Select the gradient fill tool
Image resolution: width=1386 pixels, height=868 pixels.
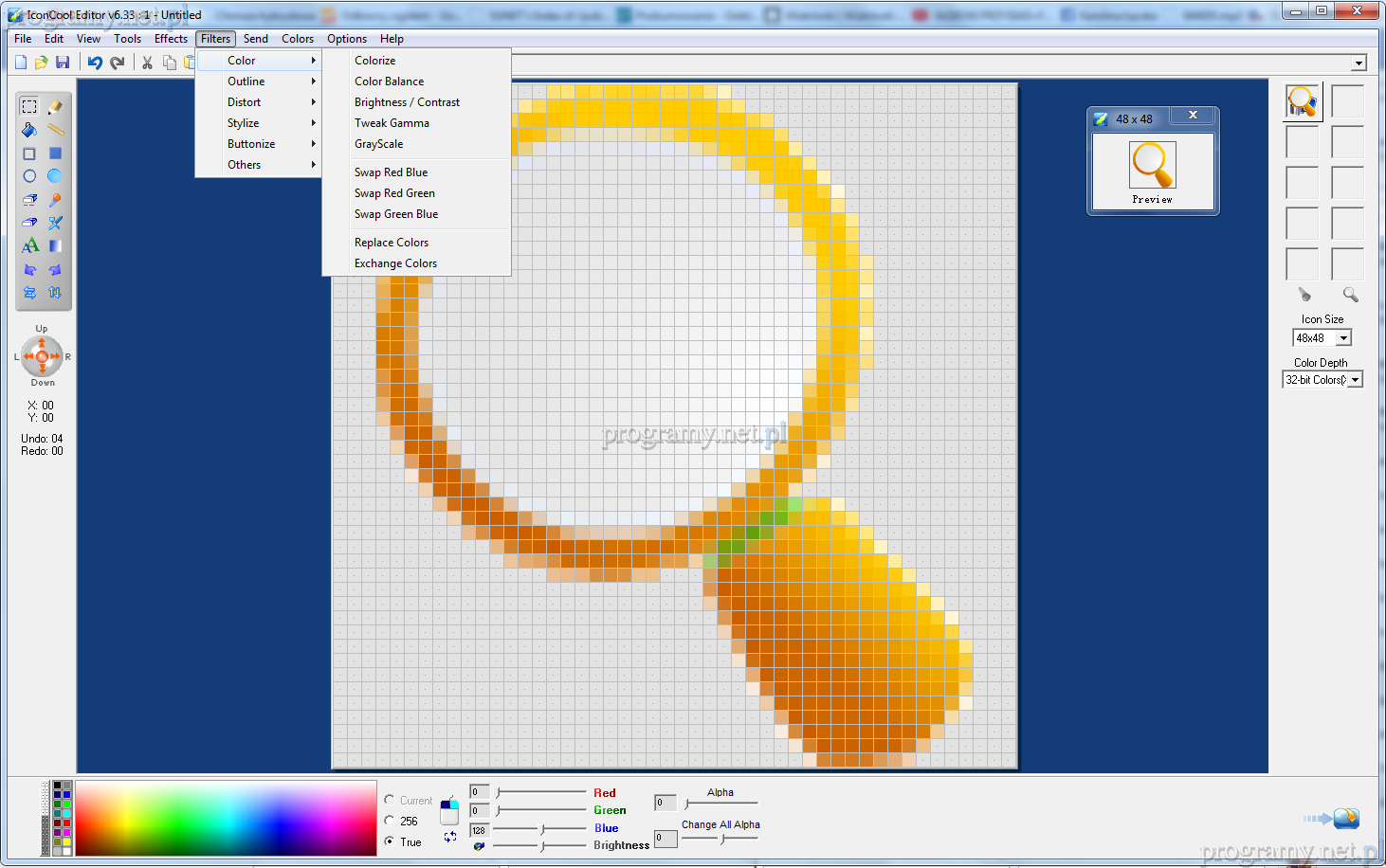coord(55,246)
